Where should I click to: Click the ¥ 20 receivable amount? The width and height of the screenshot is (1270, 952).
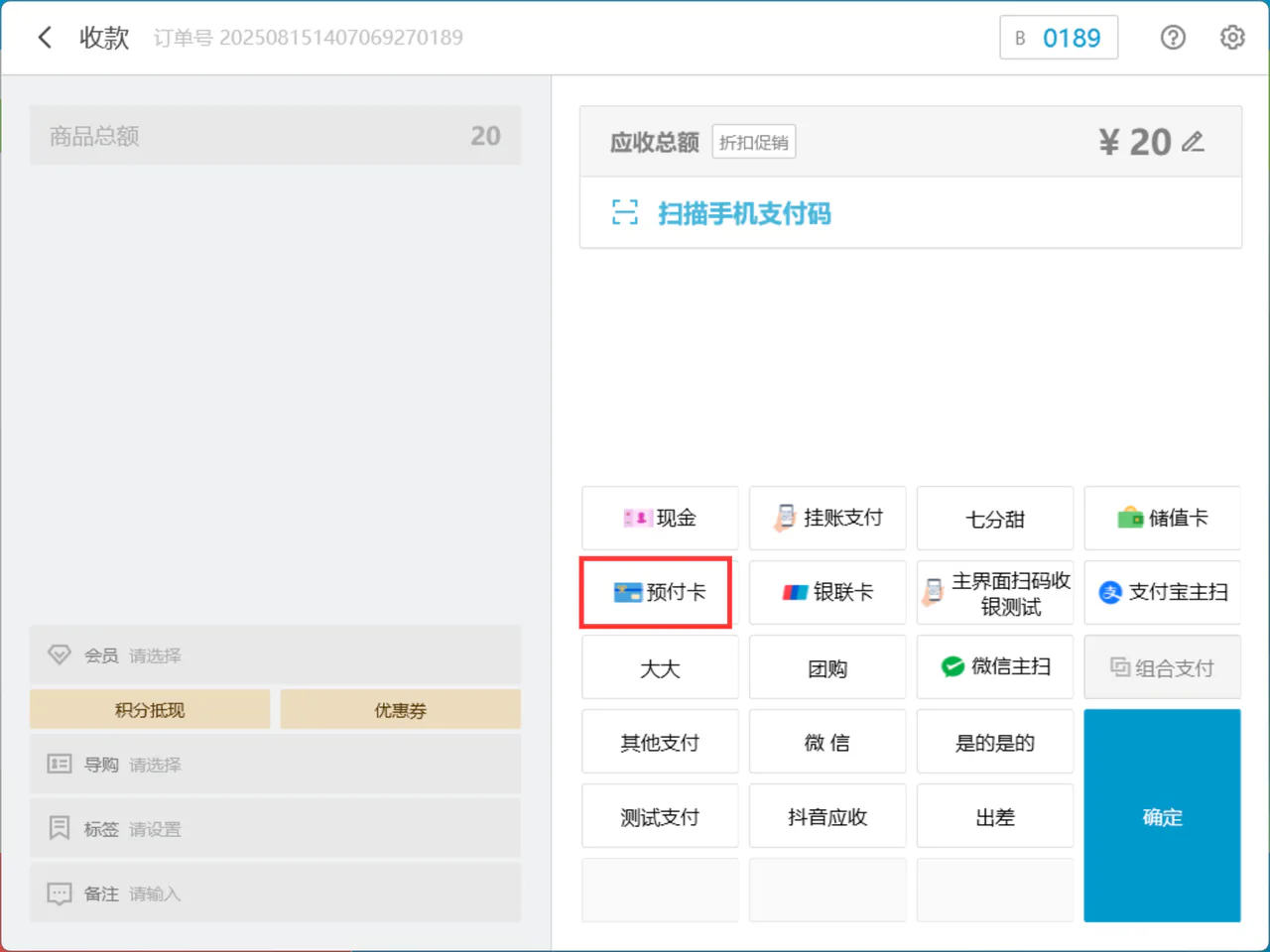tap(1135, 142)
